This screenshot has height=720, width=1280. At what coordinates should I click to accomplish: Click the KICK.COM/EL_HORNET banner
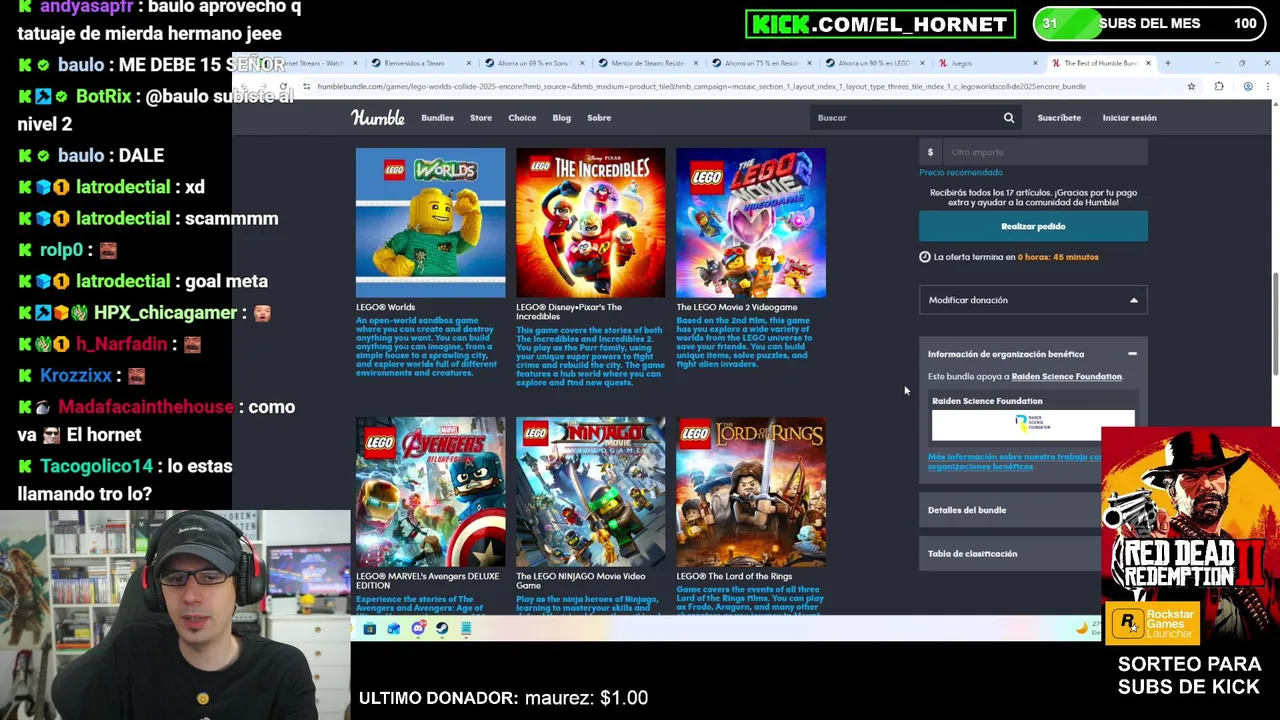pyautogui.click(x=880, y=24)
